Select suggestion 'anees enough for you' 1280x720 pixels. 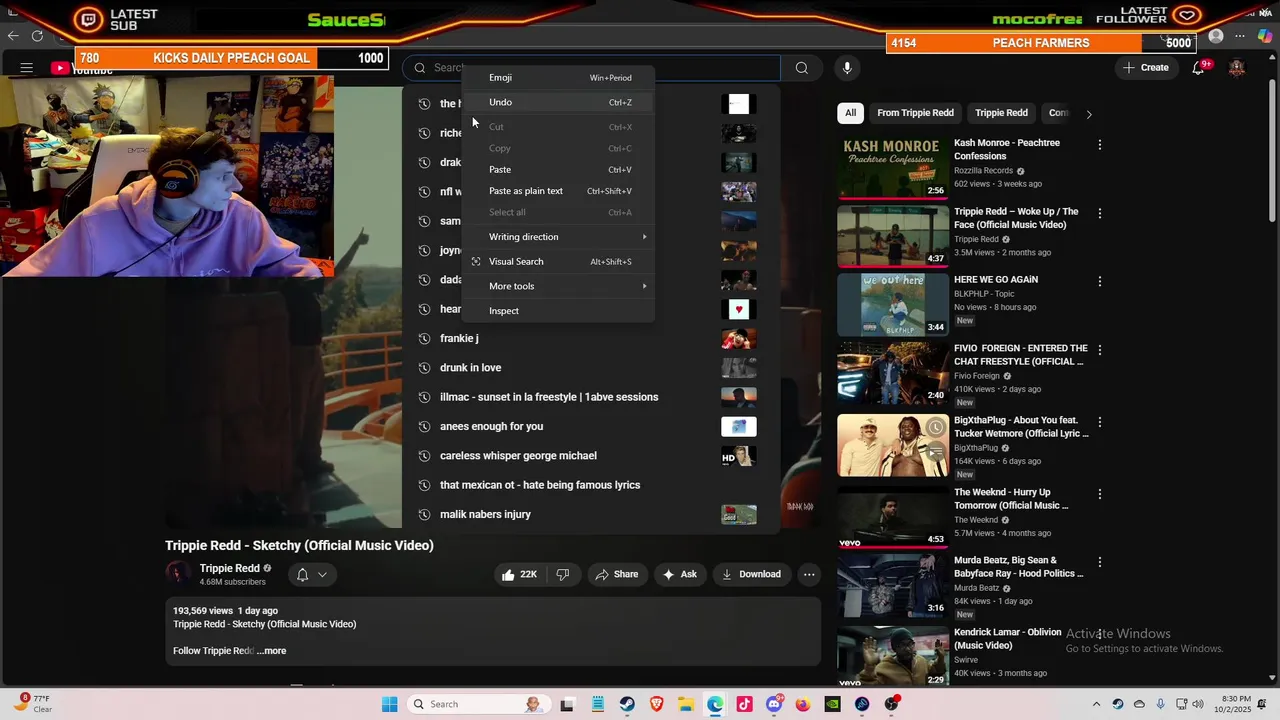click(591, 426)
